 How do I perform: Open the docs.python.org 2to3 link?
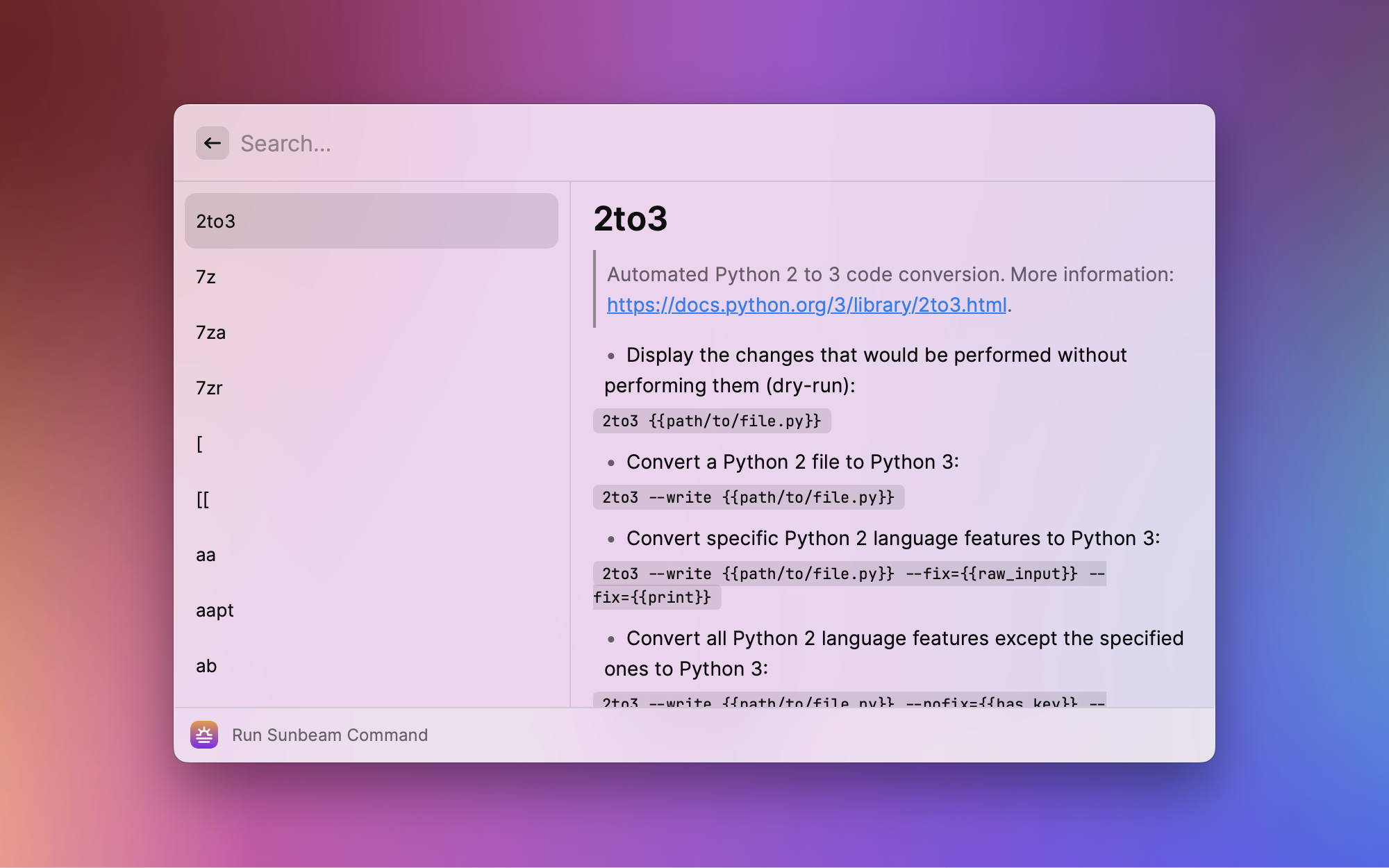(806, 305)
